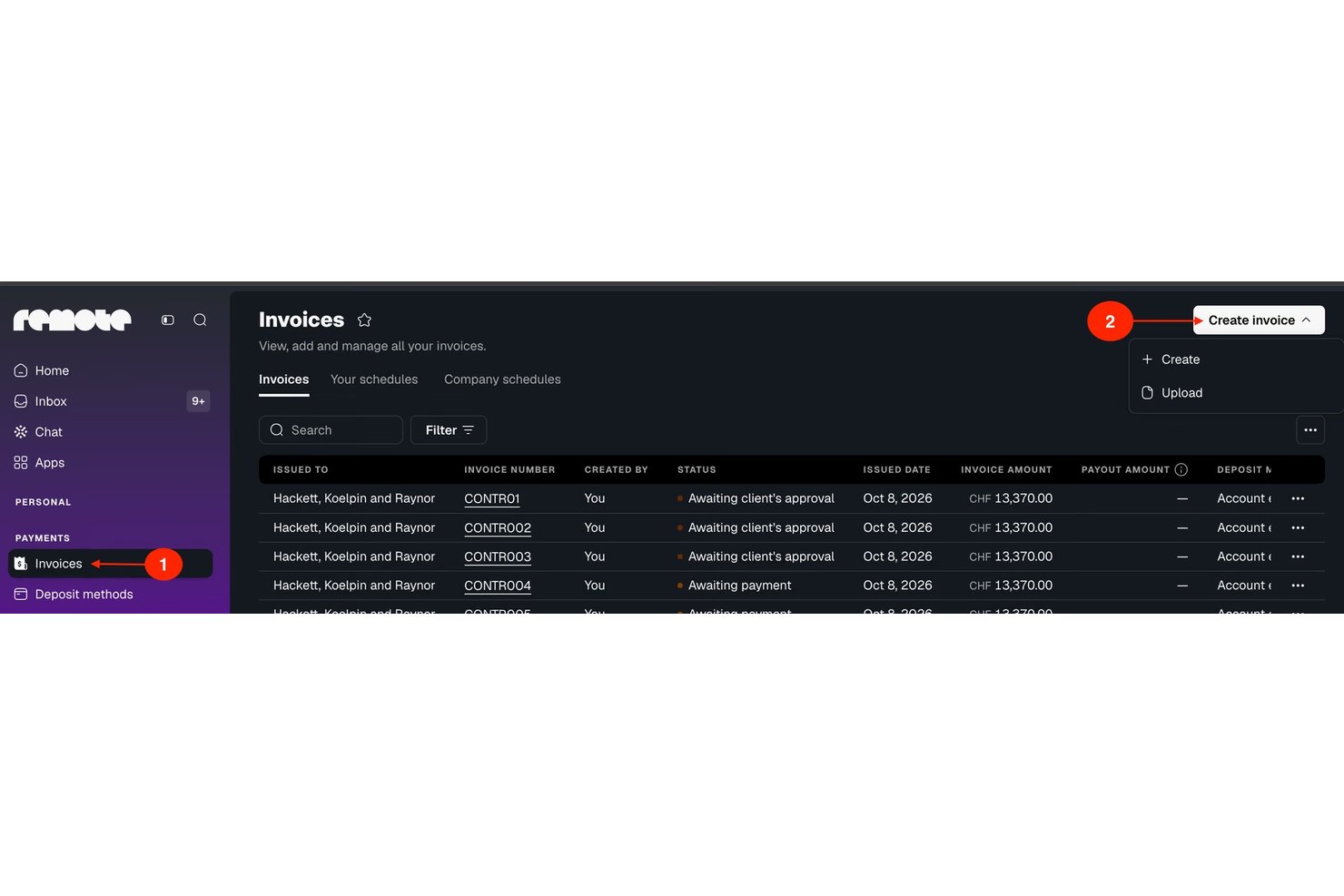This screenshot has height=896, width=1344.
Task: Open invoice CONTR004
Action: (498, 586)
